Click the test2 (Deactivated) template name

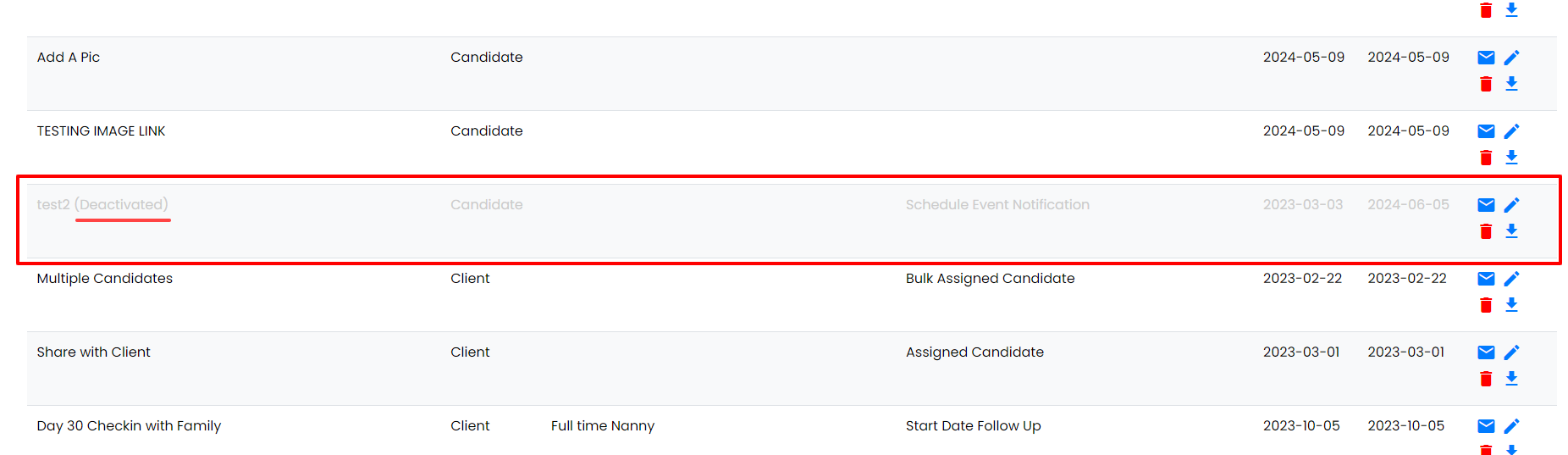(x=102, y=205)
